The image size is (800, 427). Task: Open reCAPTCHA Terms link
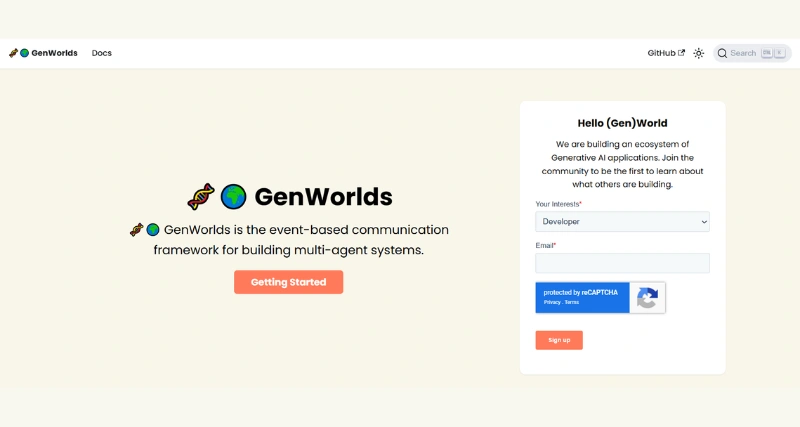(x=572, y=303)
